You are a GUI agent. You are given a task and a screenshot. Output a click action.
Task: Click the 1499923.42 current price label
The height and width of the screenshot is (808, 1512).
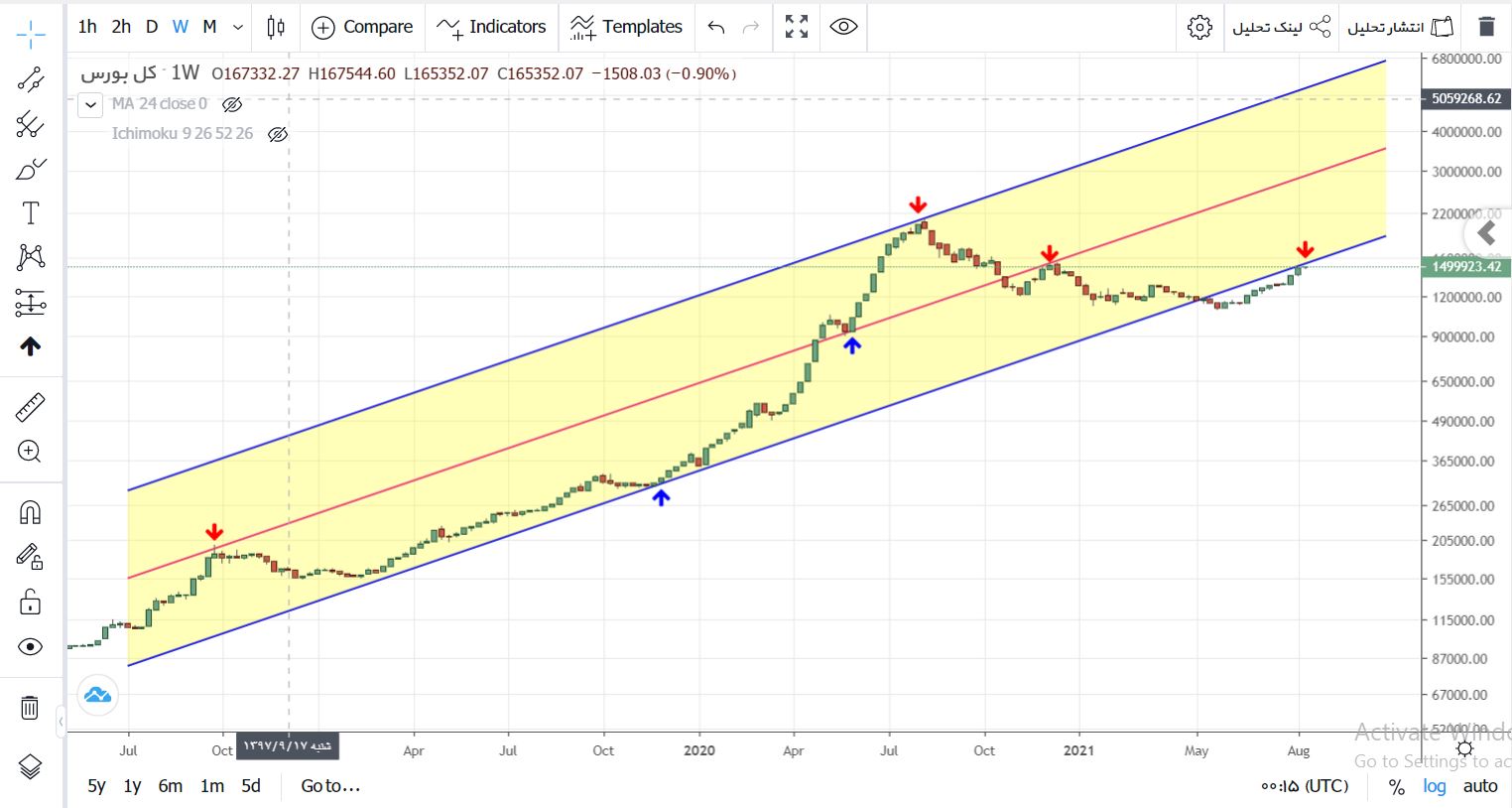[1466, 267]
